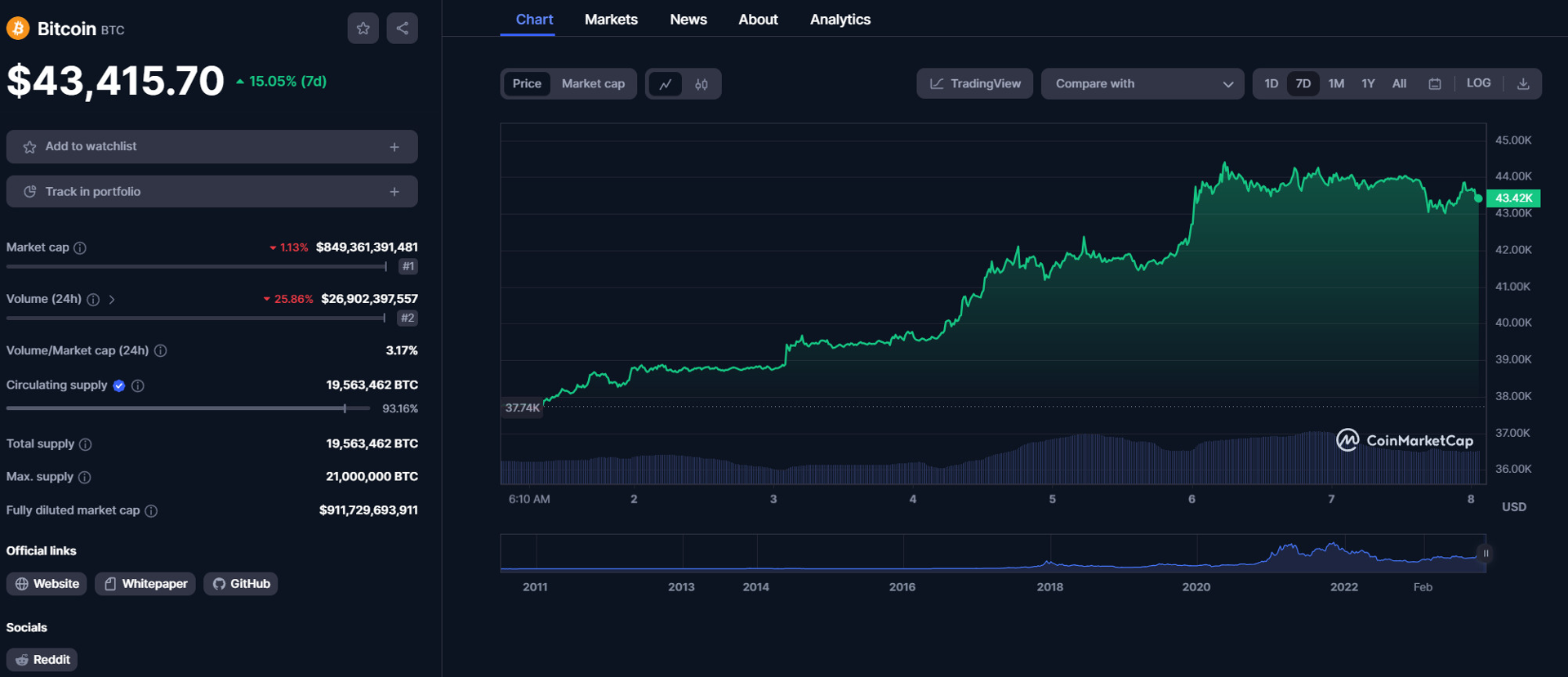Click the historical range navigator chart
The image size is (1568, 677).
tap(993, 553)
